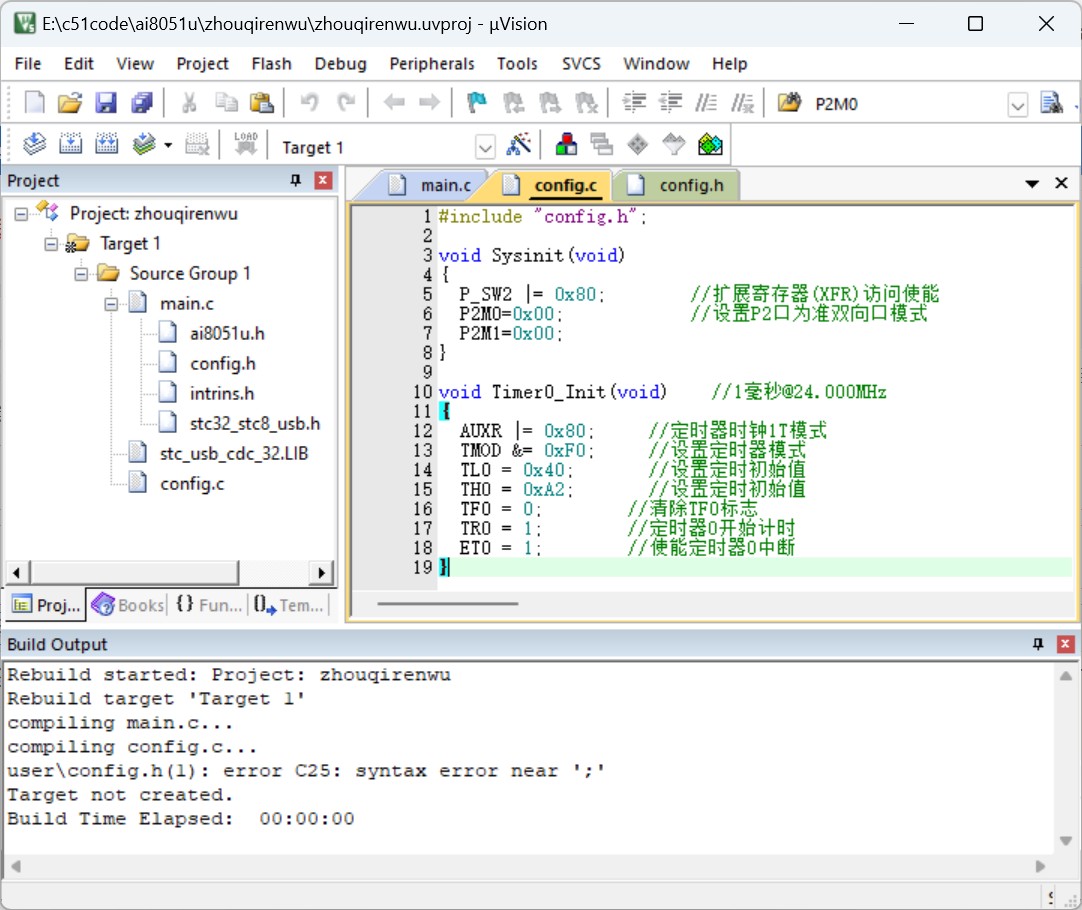Collapse the Project: zhouqirenwu tree node
Viewport: 1082px width, 910px height.
21,214
